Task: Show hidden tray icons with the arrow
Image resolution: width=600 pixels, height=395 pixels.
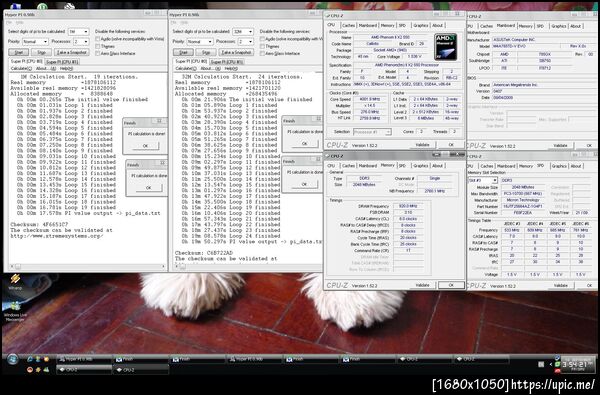Action: pyautogui.click(x=551, y=364)
